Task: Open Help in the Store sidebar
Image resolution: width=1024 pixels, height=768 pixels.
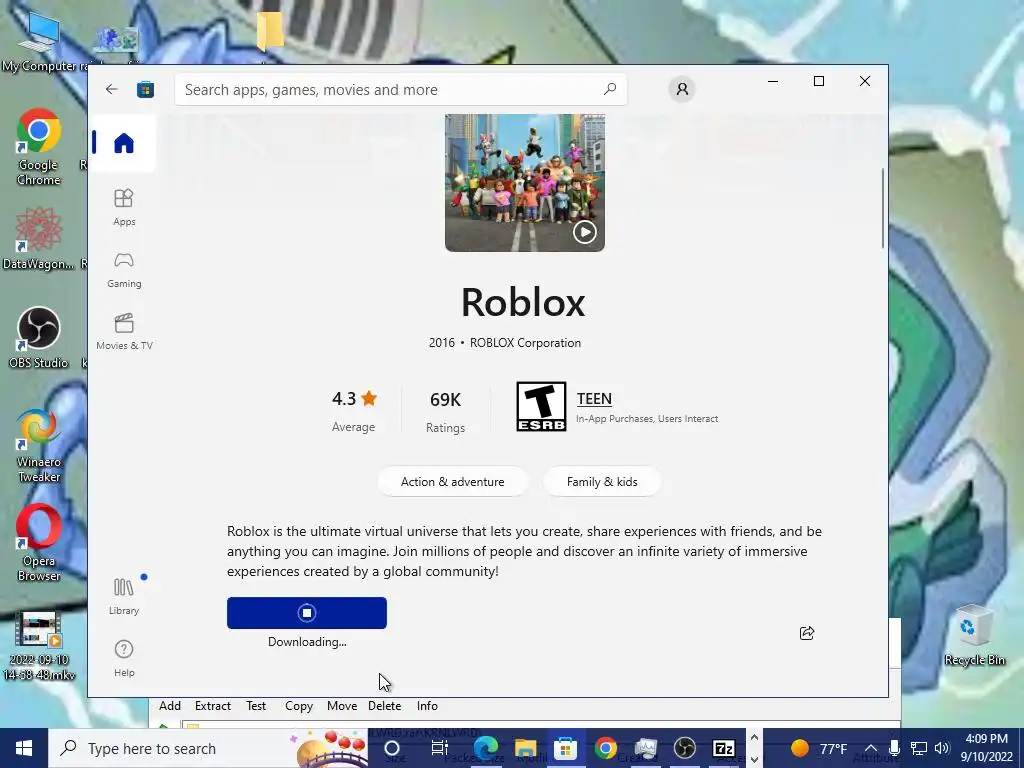Action: coord(124,658)
